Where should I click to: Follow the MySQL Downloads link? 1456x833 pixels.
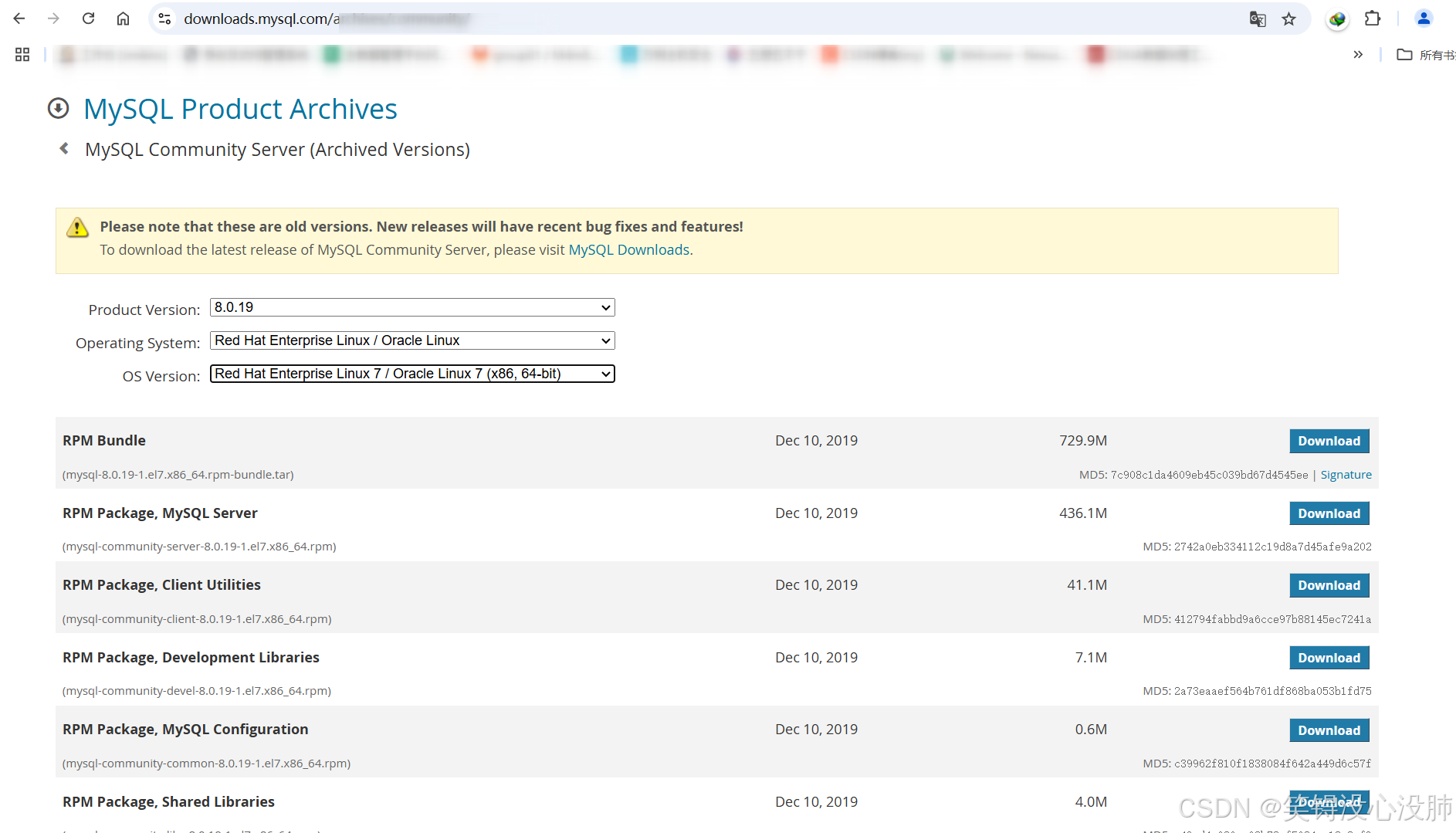[628, 249]
